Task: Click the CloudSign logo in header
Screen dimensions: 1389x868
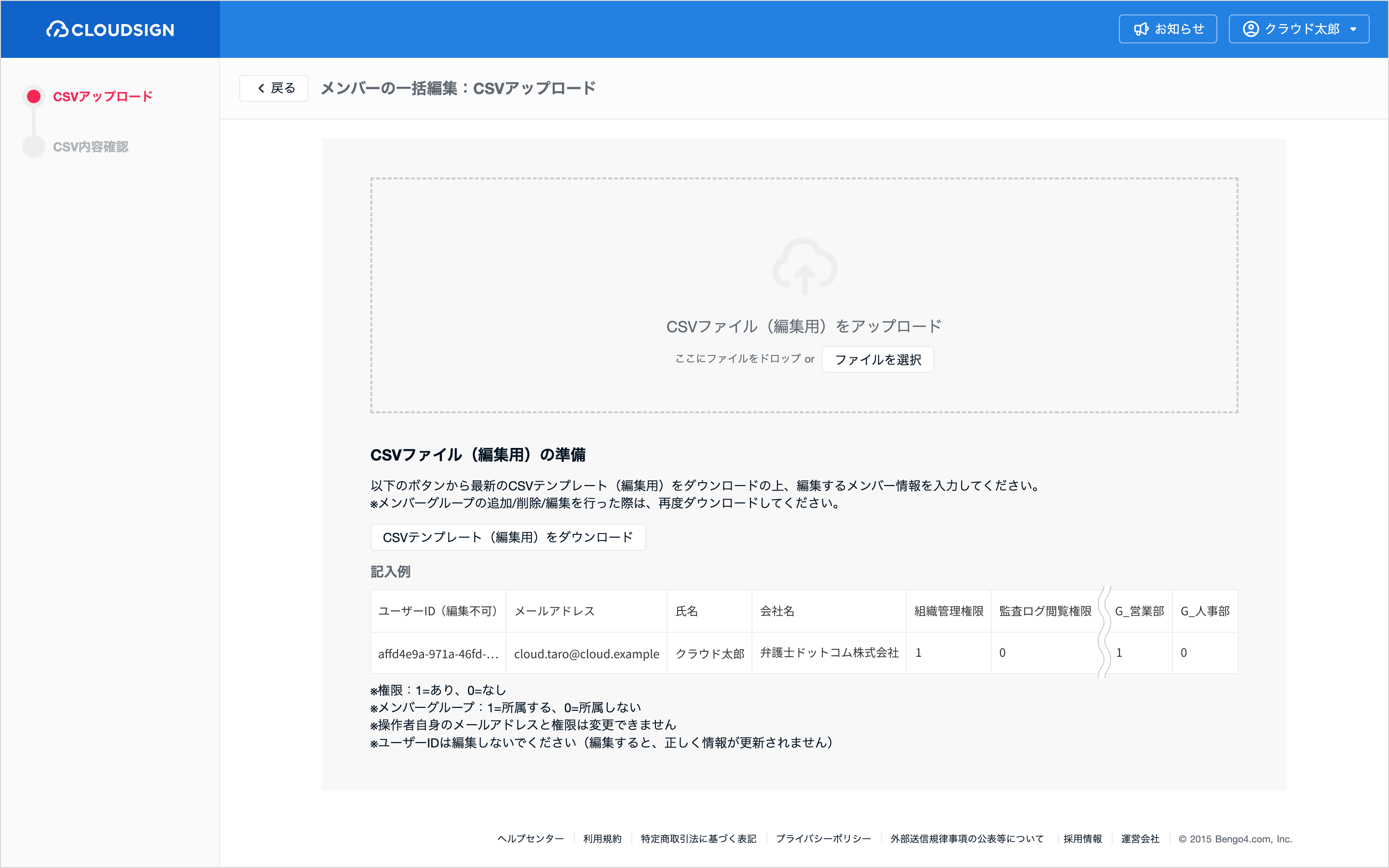Action: pos(110,29)
